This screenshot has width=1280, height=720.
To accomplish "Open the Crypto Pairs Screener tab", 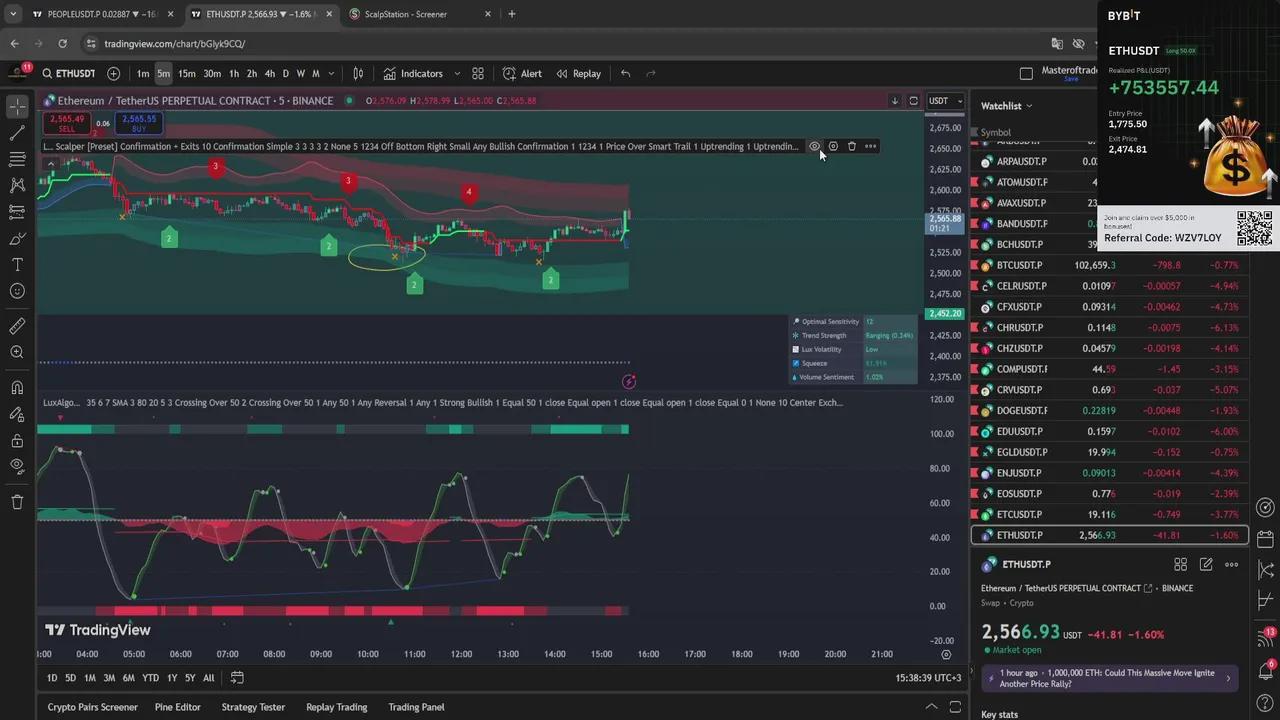I will point(93,707).
